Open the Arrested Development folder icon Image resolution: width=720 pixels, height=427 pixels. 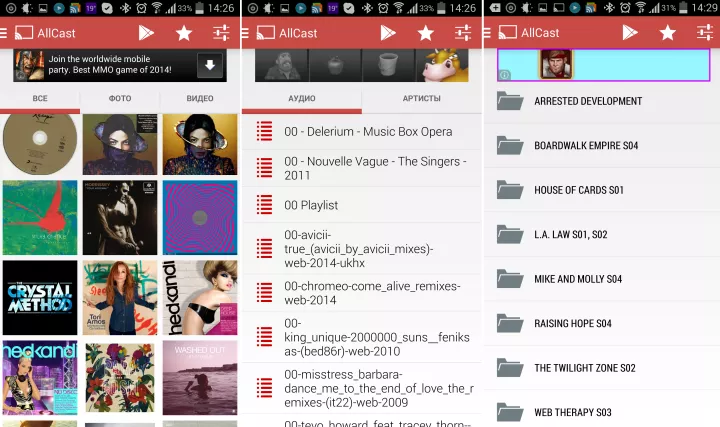tap(510, 101)
